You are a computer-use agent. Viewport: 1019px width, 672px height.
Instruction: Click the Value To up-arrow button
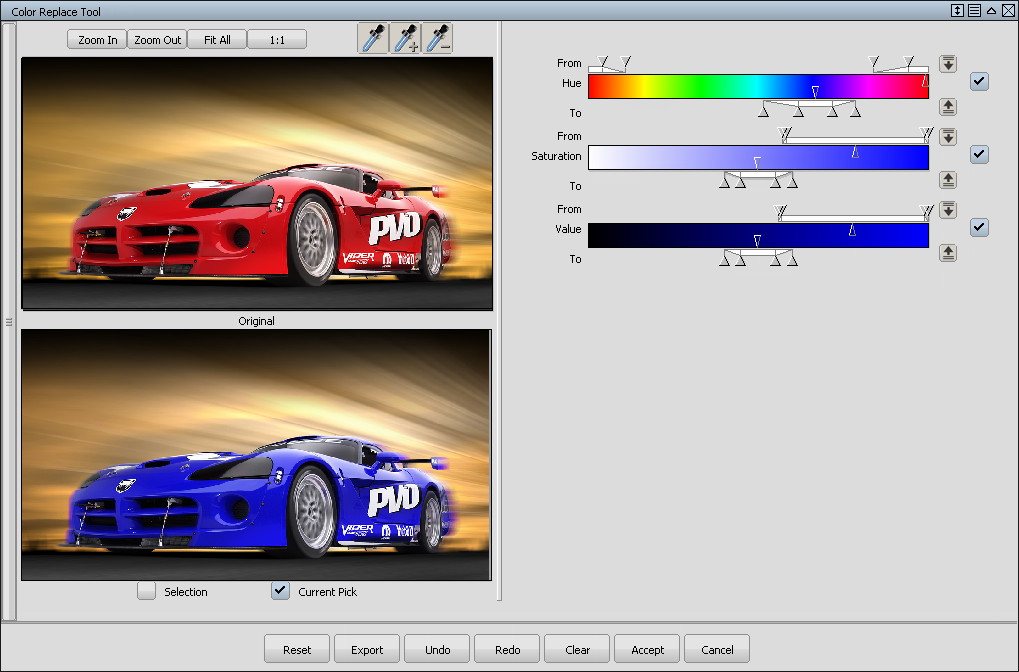tap(948, 252)
